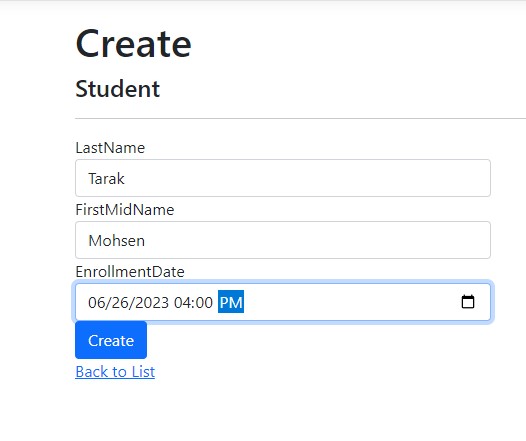Click the horizontal divider below Student
The width and height of the screenshot is (526, 441).
pos(301,118)
